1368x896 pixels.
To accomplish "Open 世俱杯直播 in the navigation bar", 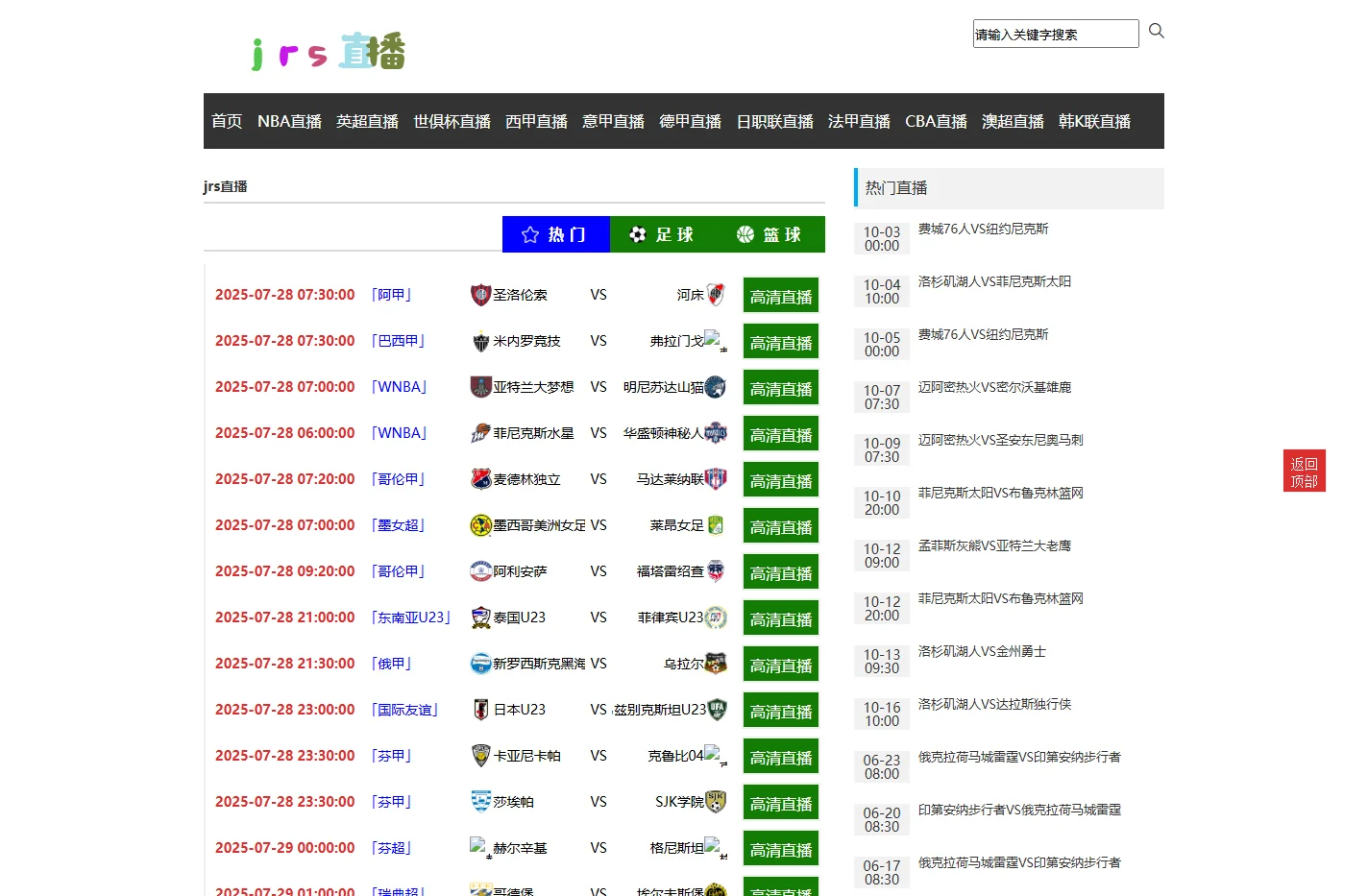I will pyautogui.click(x=452, y=121).
